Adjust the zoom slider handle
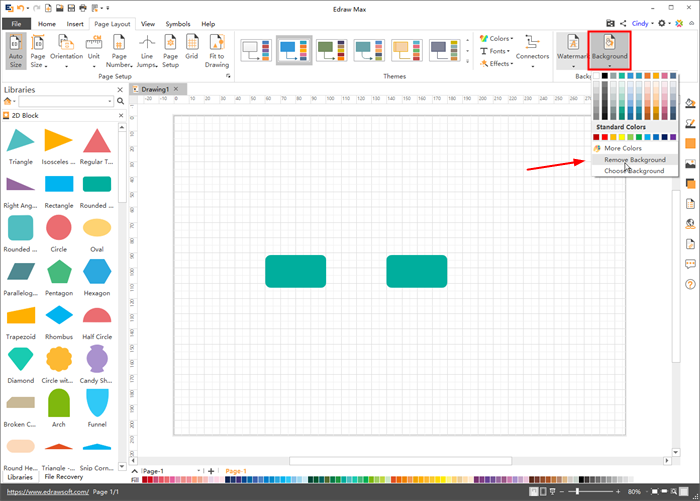The width and height of the screenshot is (700, 501). 577,492
